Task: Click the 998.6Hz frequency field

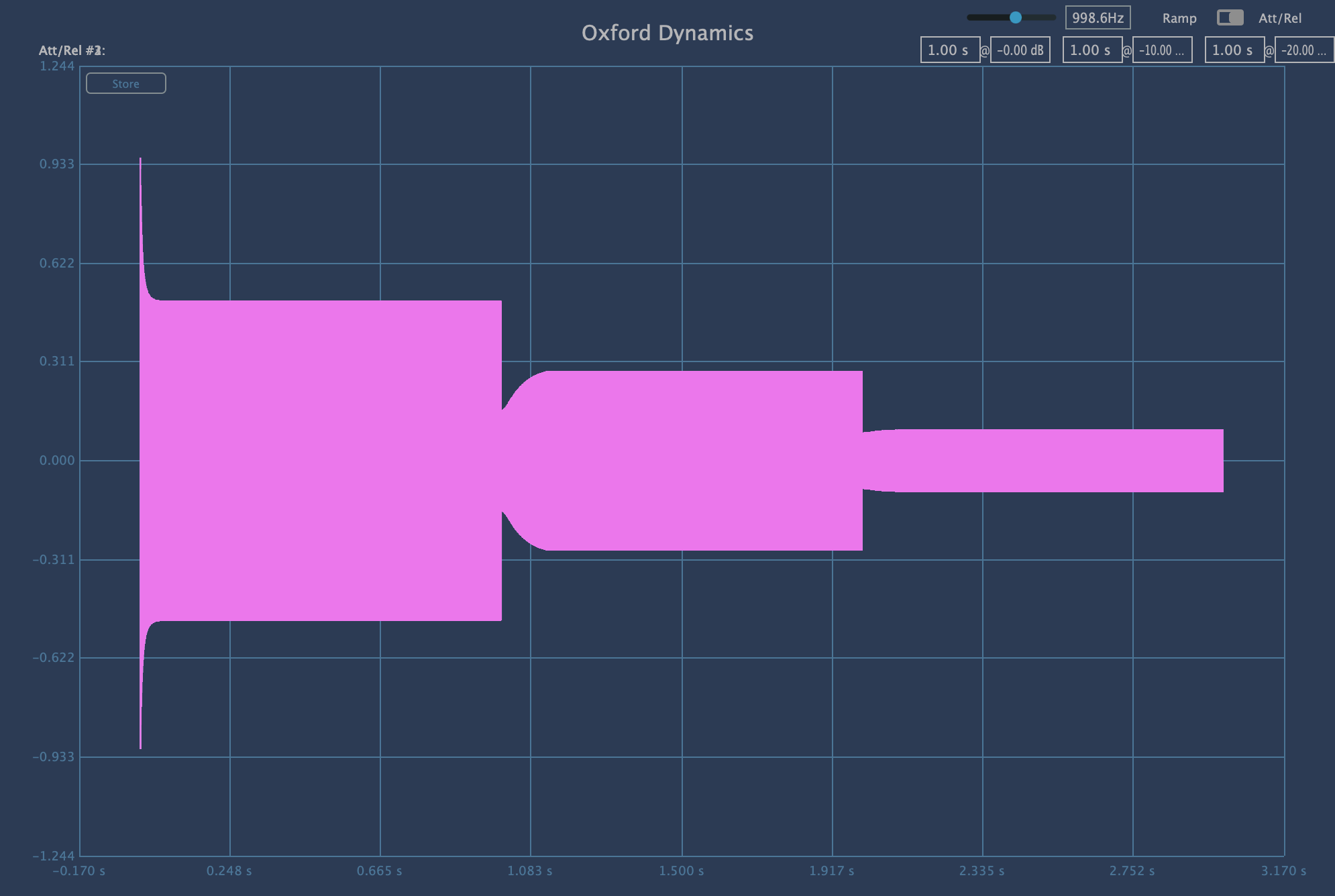Action: (1098, 17)
